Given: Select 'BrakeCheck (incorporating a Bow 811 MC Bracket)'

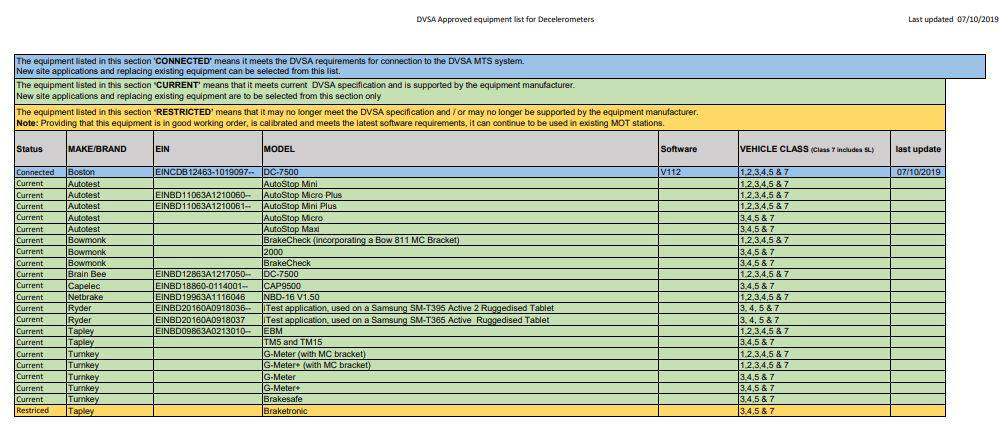Looking at the screenshot, I should click(461, 240).
